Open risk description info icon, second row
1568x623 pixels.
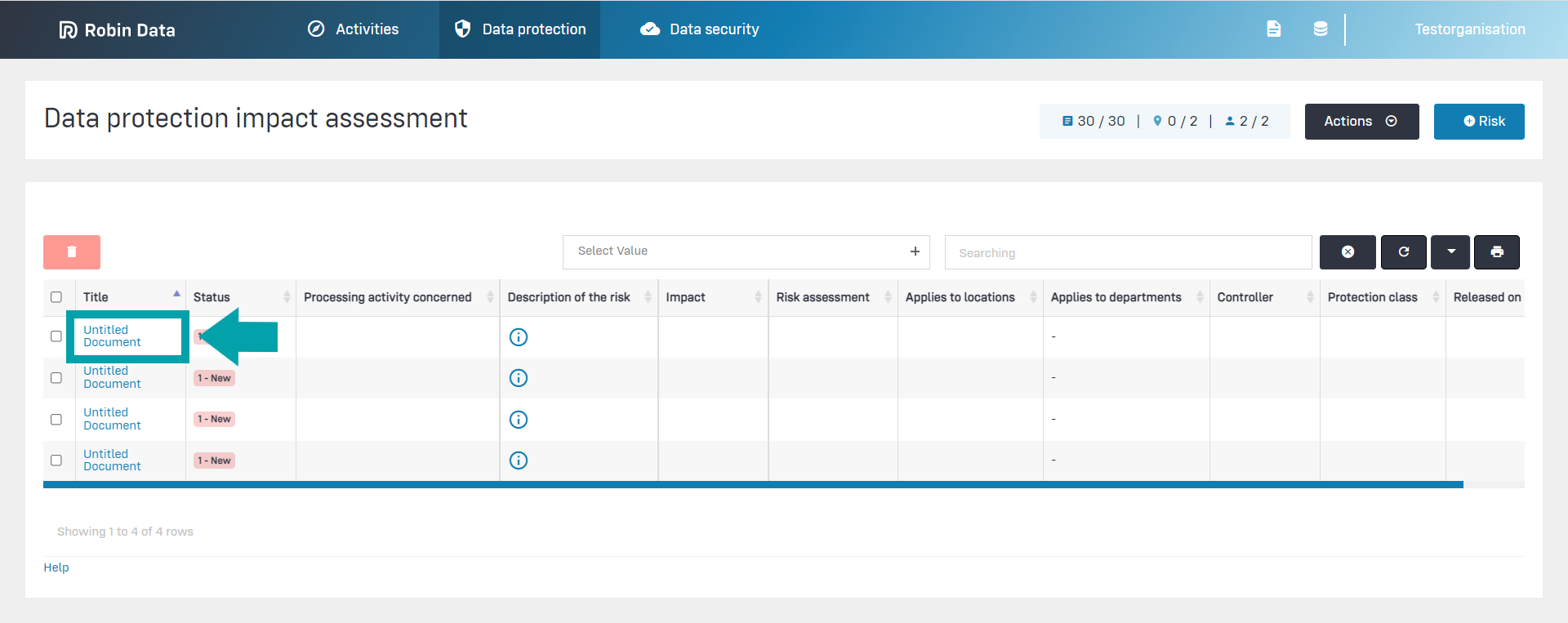pyautogui.click(x=519, y=378)
